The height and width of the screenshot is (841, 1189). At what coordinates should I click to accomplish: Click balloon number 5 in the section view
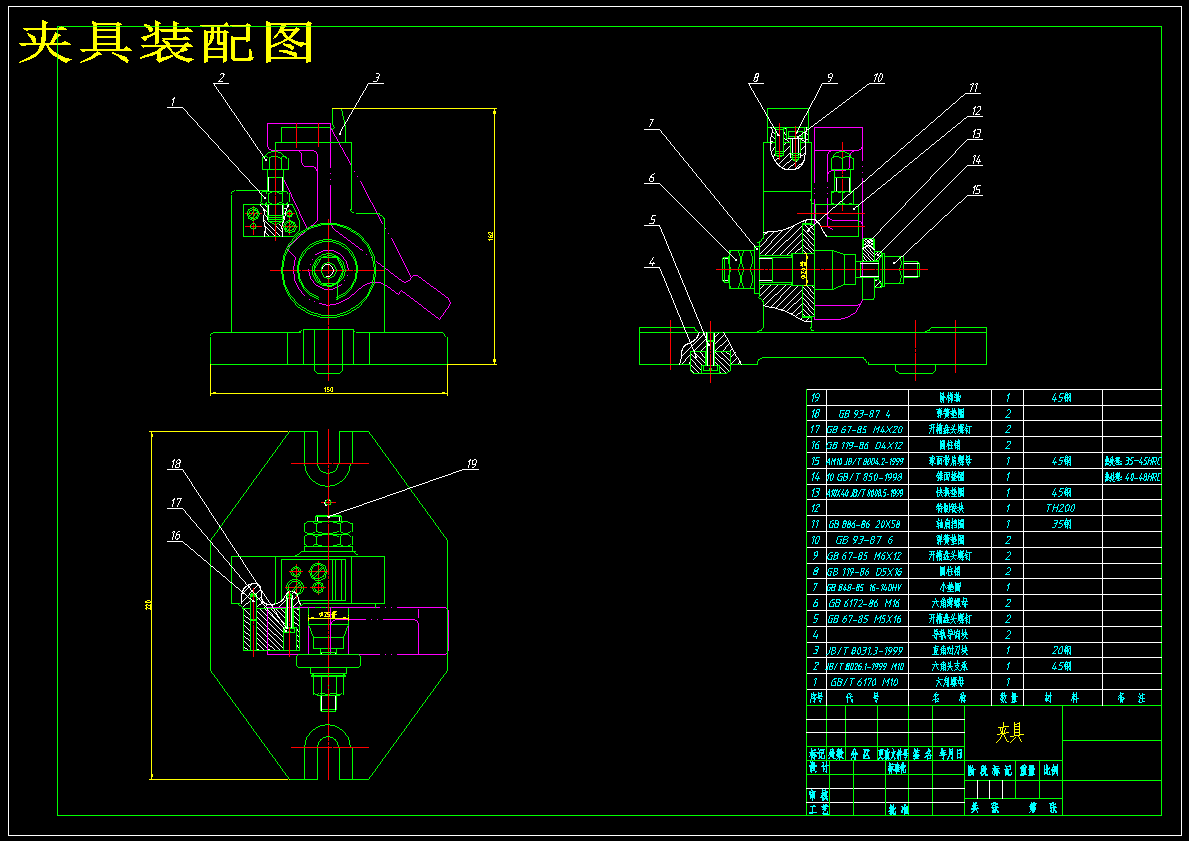coord(652,220)
